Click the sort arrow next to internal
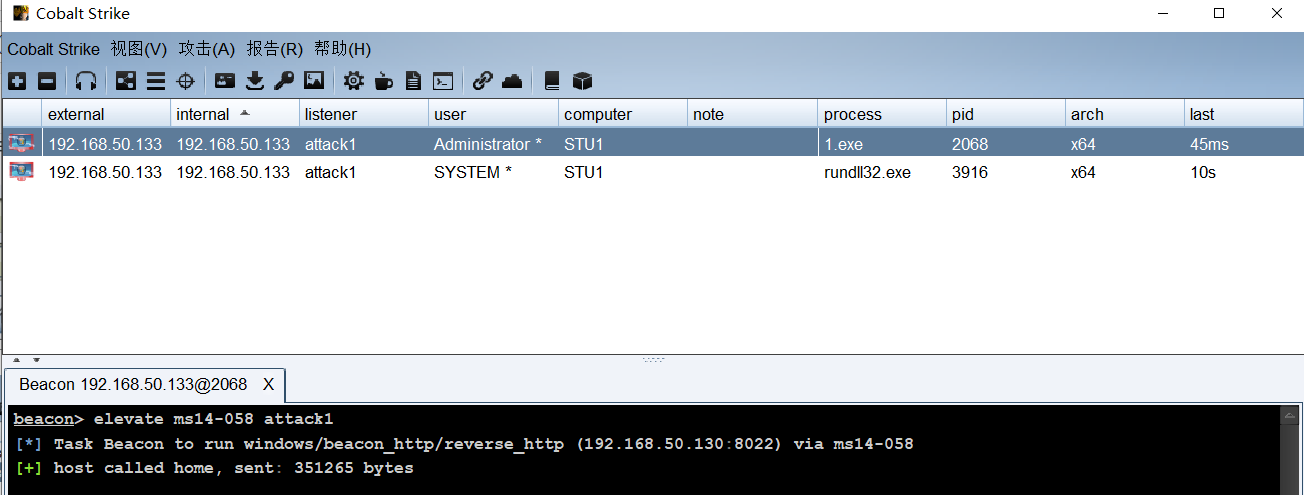This screenshot has width=1304, height=495. pyautogui.click(x=245, y=113)
